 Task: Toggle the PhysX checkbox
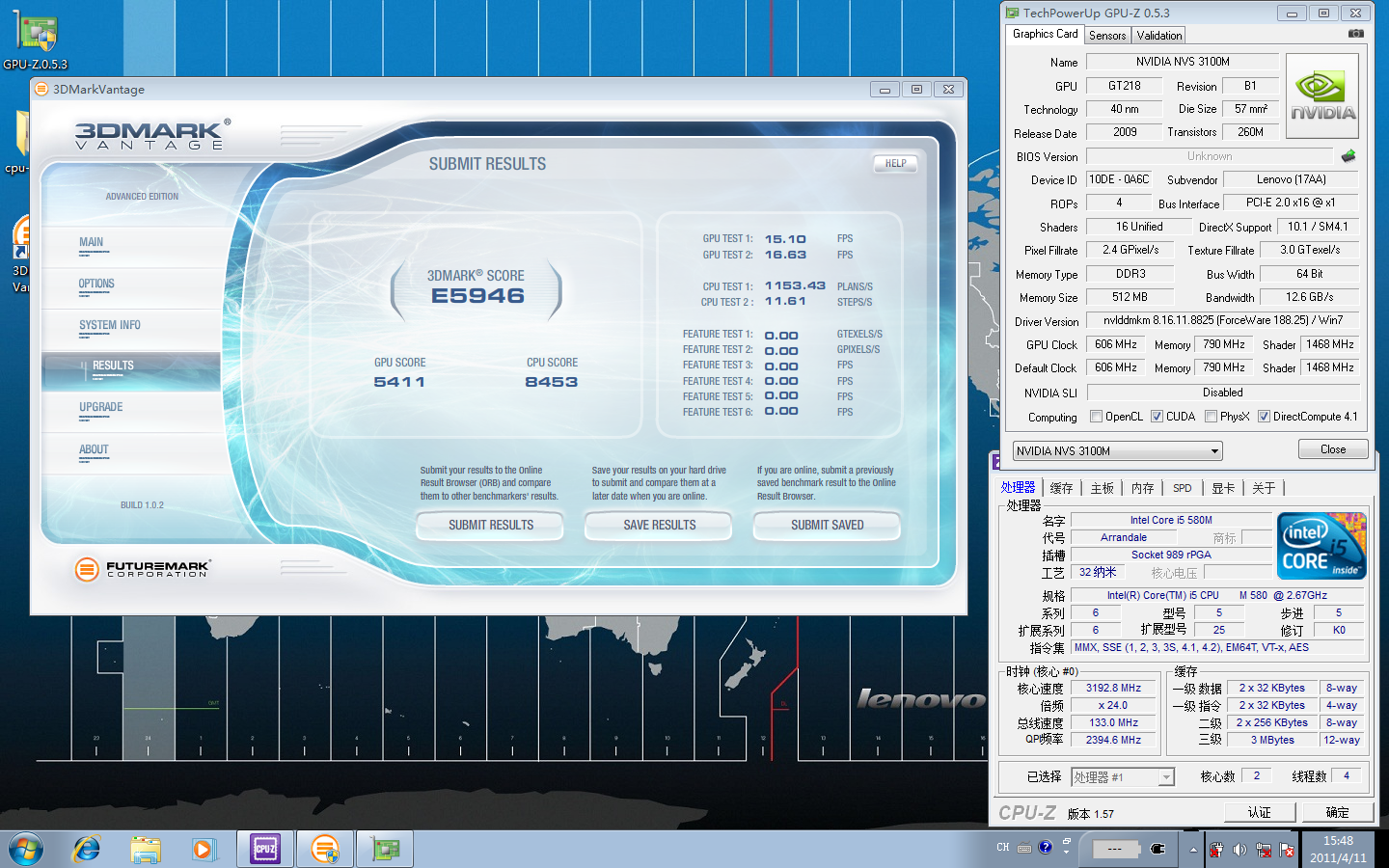tap(1211, 417)
